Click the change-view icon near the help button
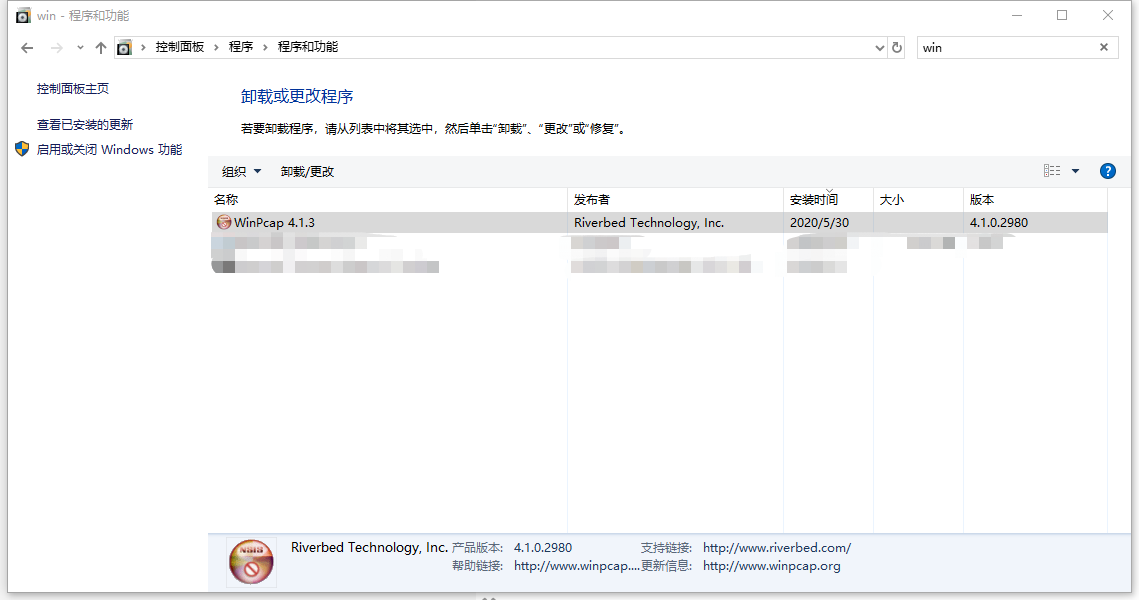 (x=1053, y=170)
